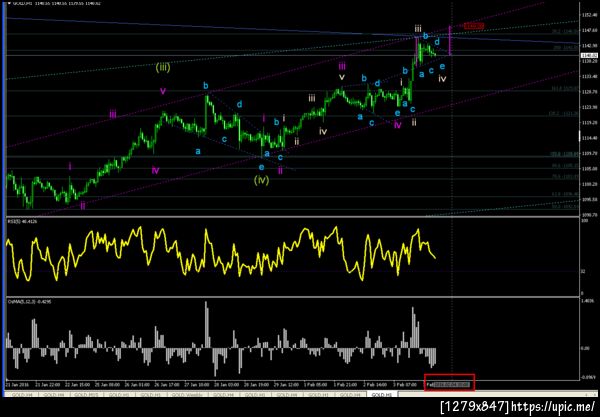Click the GOLD,H1 chart title triangle icon
Screen dimensions: 600x417
(9, 3)
